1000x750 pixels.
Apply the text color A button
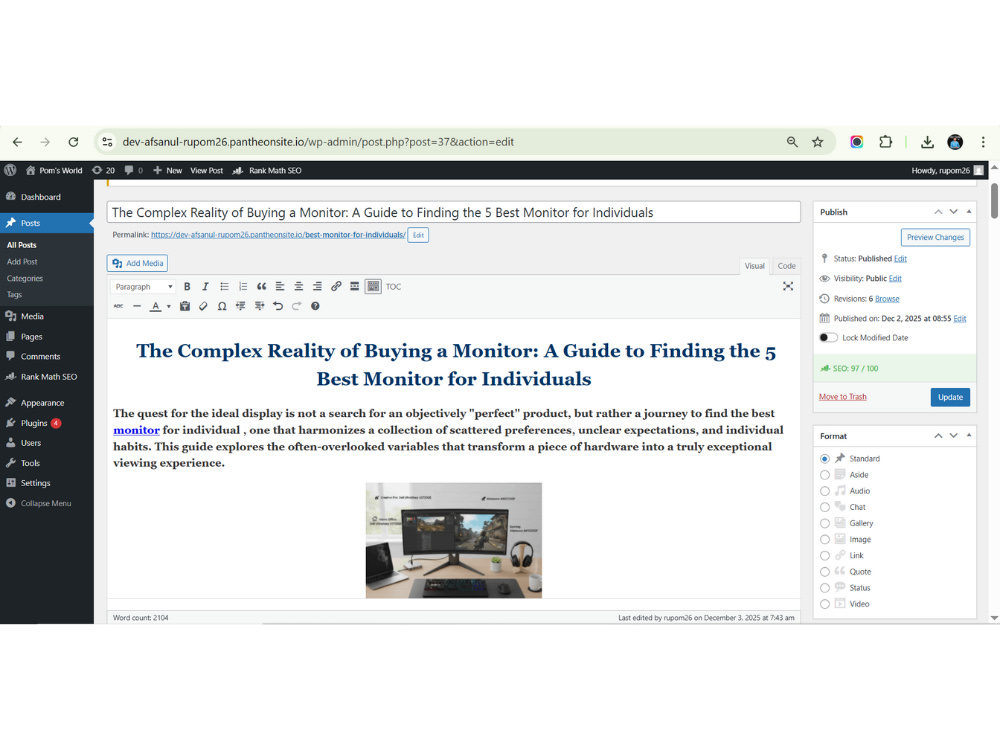[156, 306]
